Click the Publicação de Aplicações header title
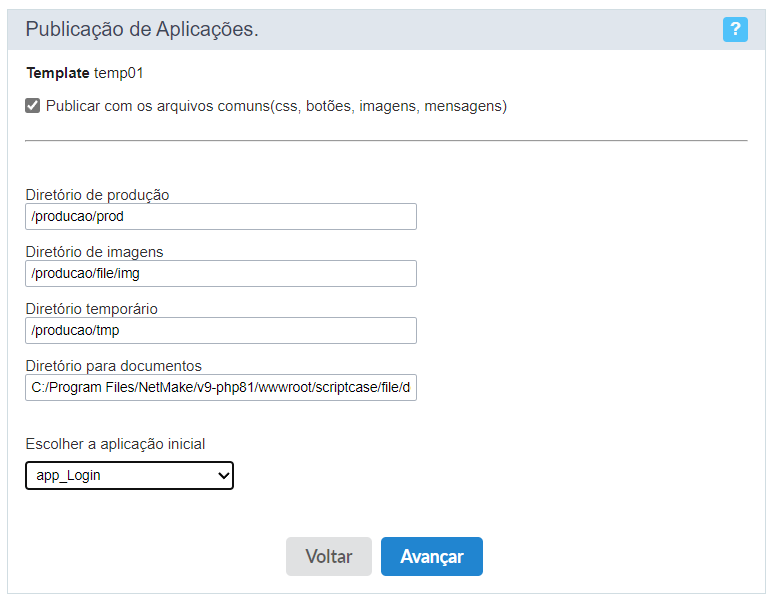Viewport: 773px width, 608px height. click(142, 29)
